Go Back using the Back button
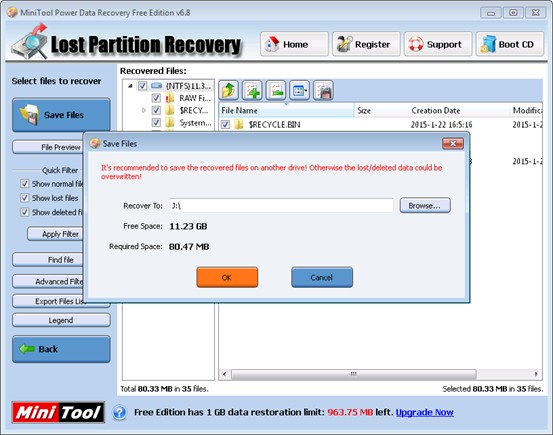 pos(61,349)
